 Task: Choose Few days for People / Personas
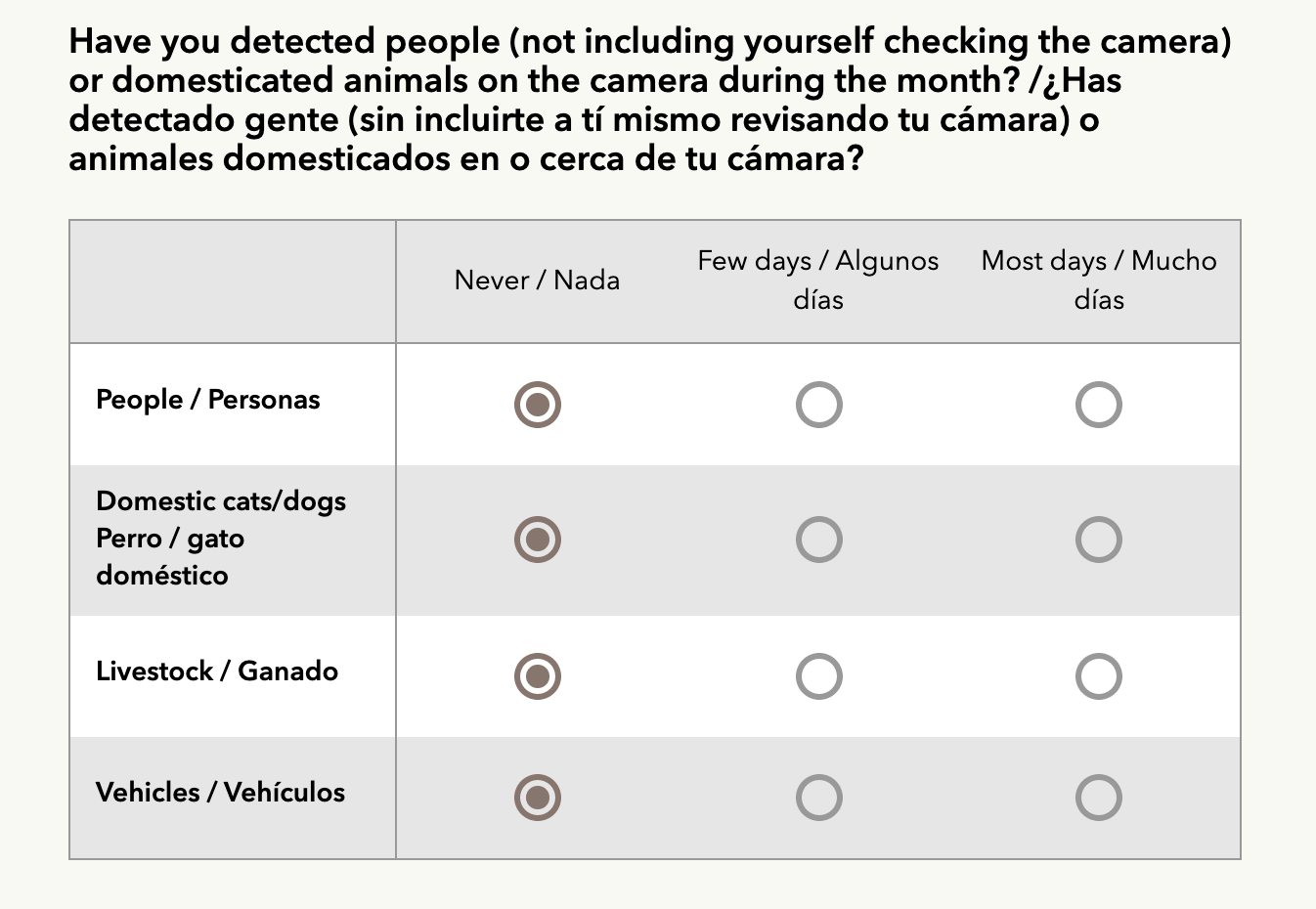click(x=818, y=405)
